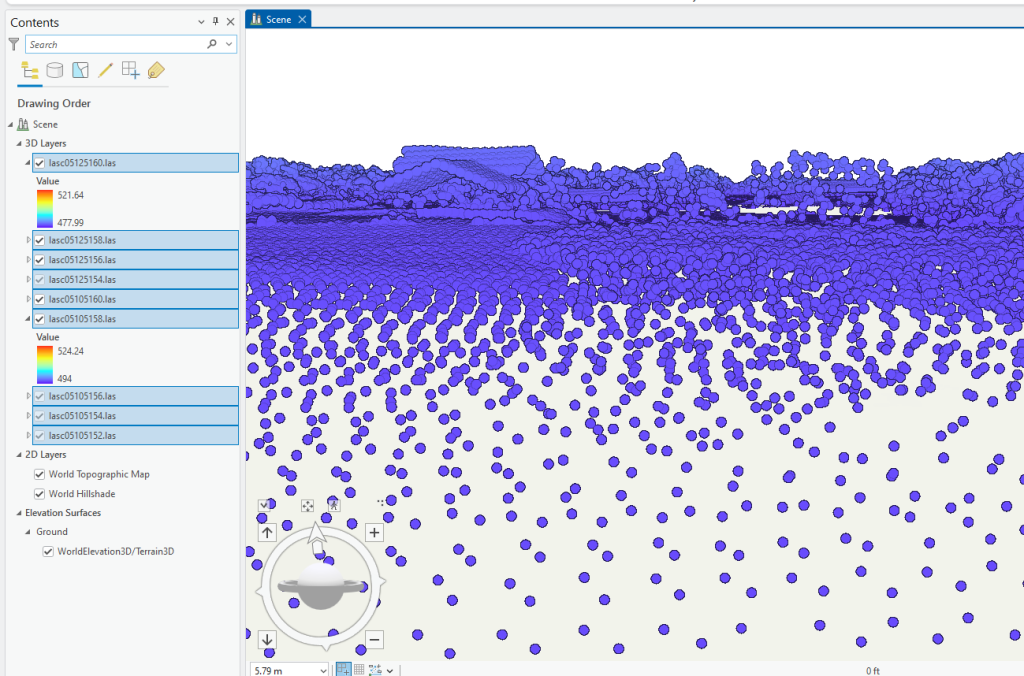Image resolution: width=1024 pixels, height=676 pixels.
Task: Disable WorldElevation3D/Terrain3D surface checkbox
Action: point(48,551)
